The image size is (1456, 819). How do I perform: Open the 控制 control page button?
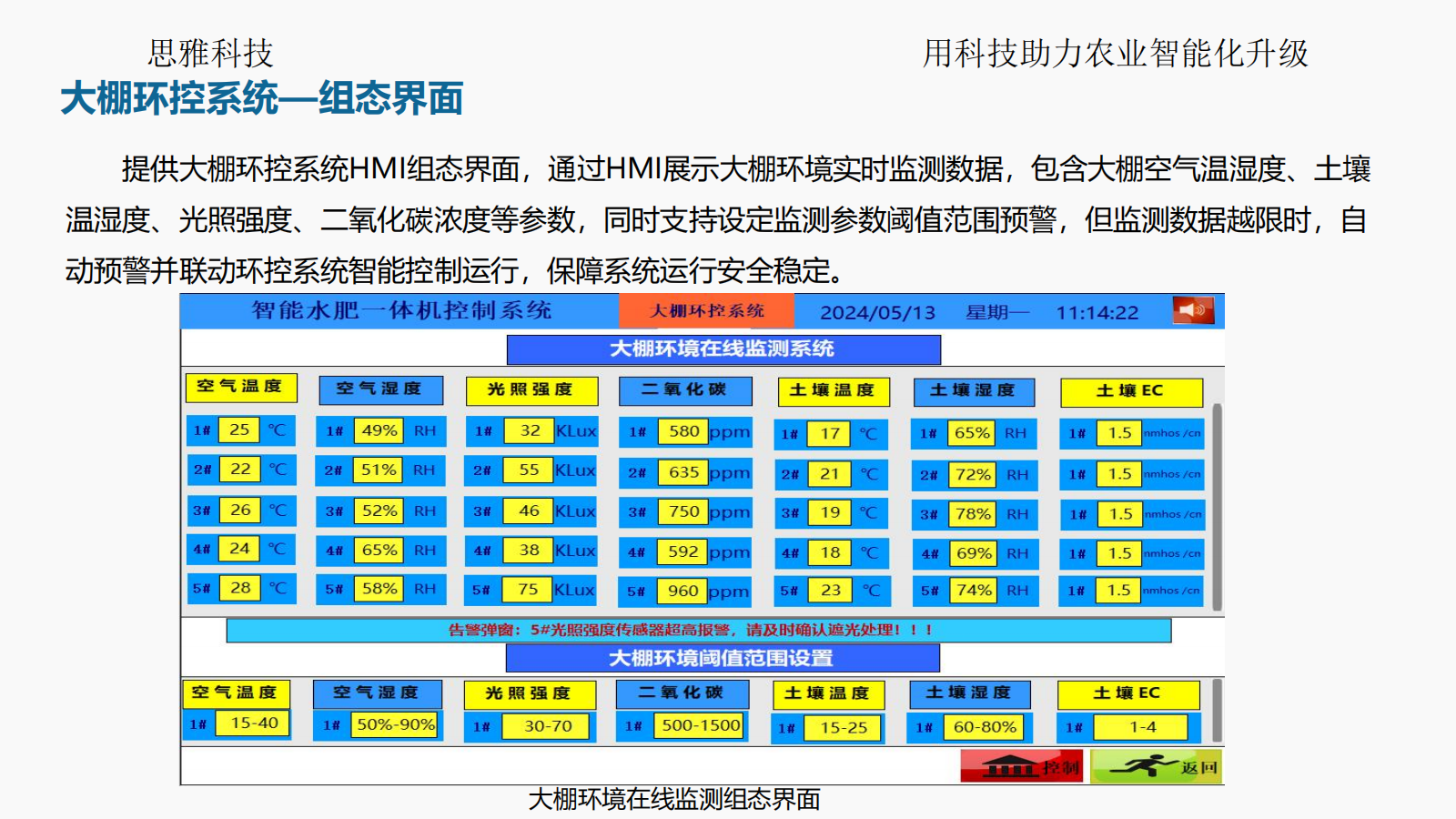pyautogui.click(x=1021, y=766)
